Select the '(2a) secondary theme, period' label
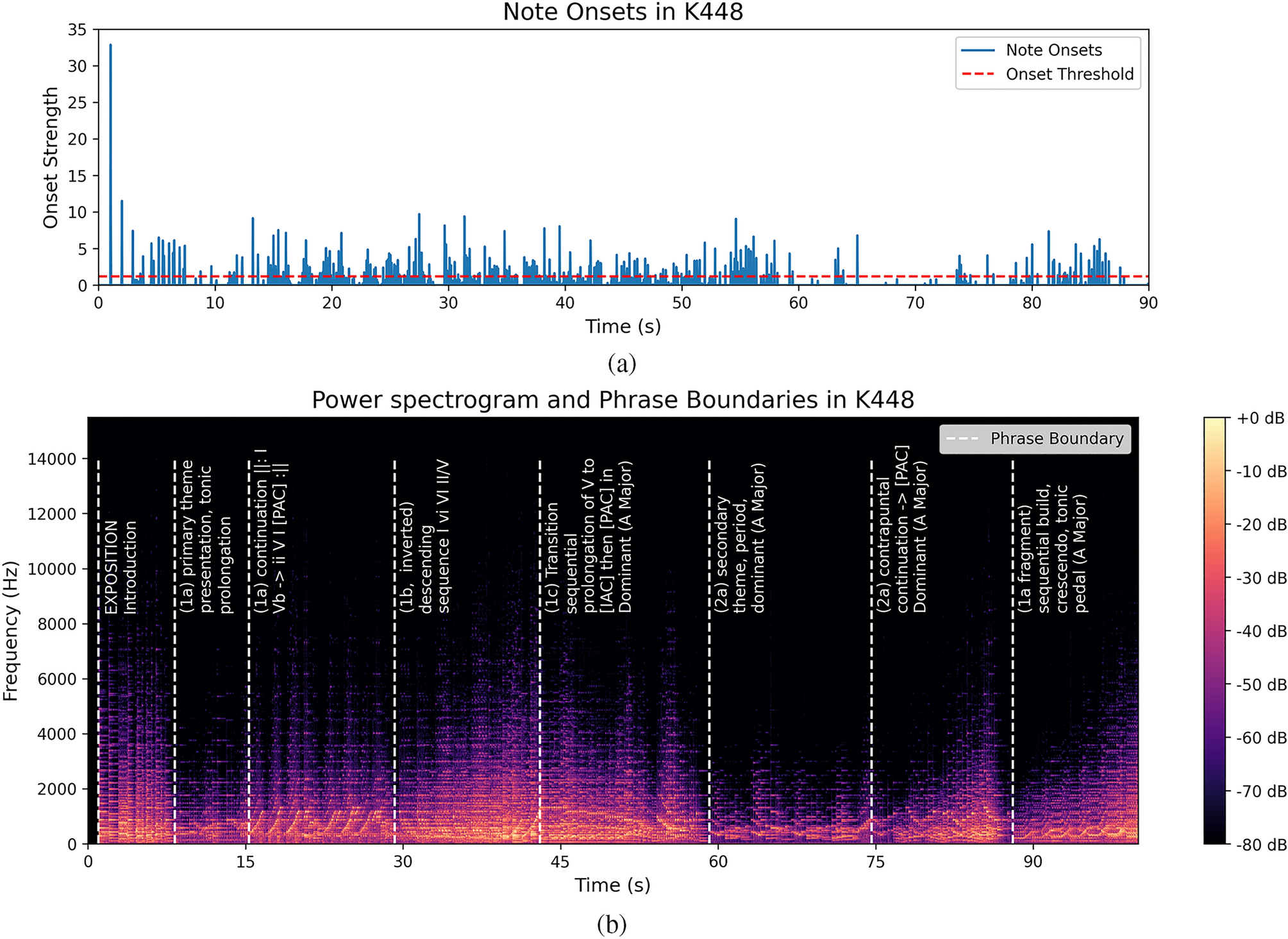Viewport: 1288px width, 939px height. (x=740, y=539)
